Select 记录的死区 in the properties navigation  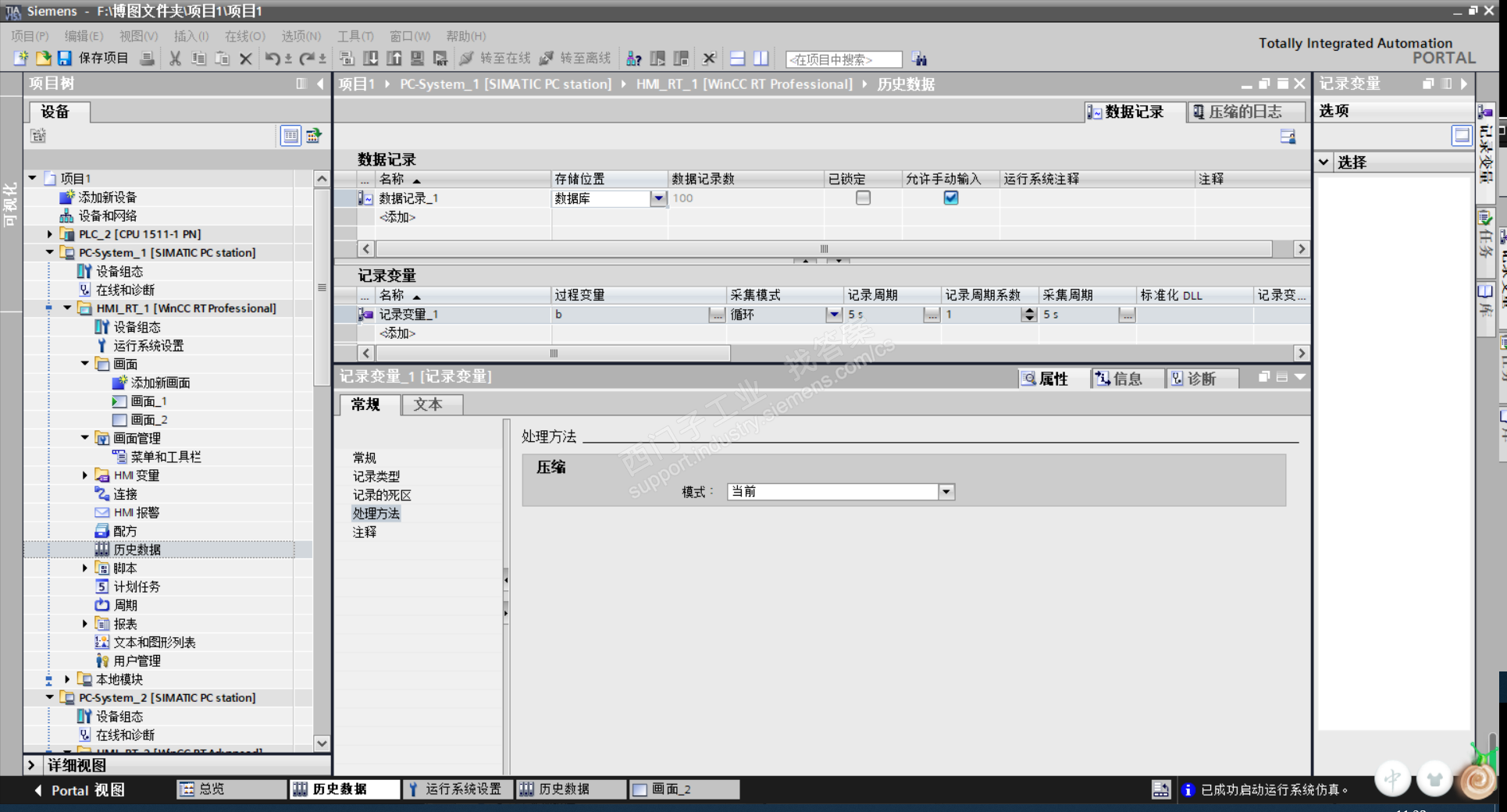pyautogui.click(x=382, y=495)
